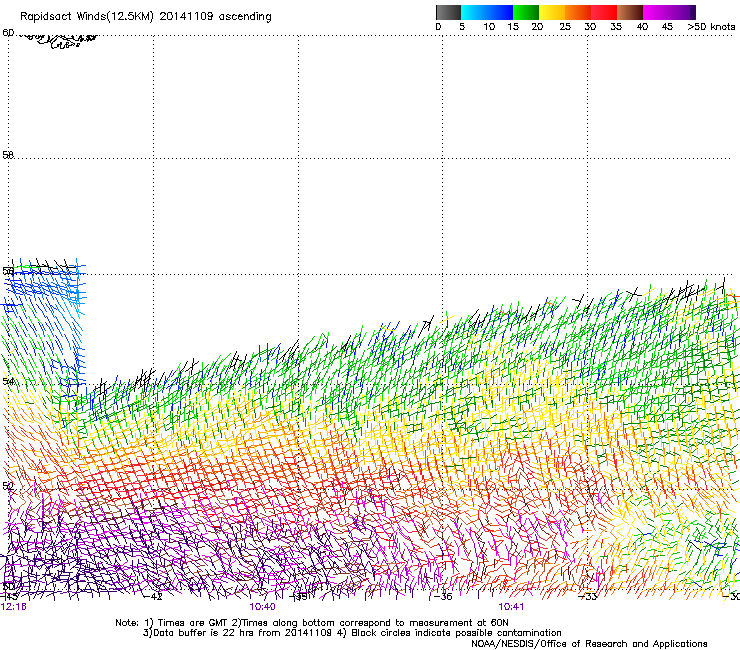
Task: Click the longitude label '-33' on bottom axis
Action: pyautogui.click(x=588, y=597)
